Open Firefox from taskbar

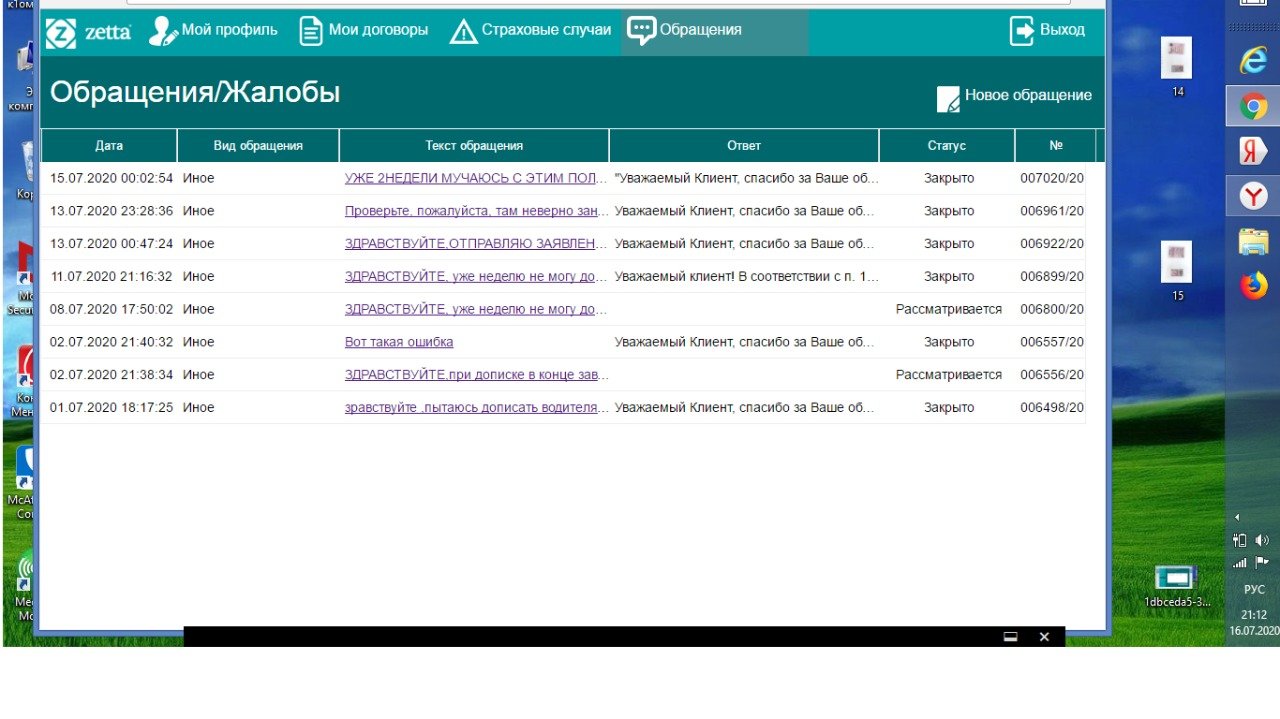[x=1253, y=286]
